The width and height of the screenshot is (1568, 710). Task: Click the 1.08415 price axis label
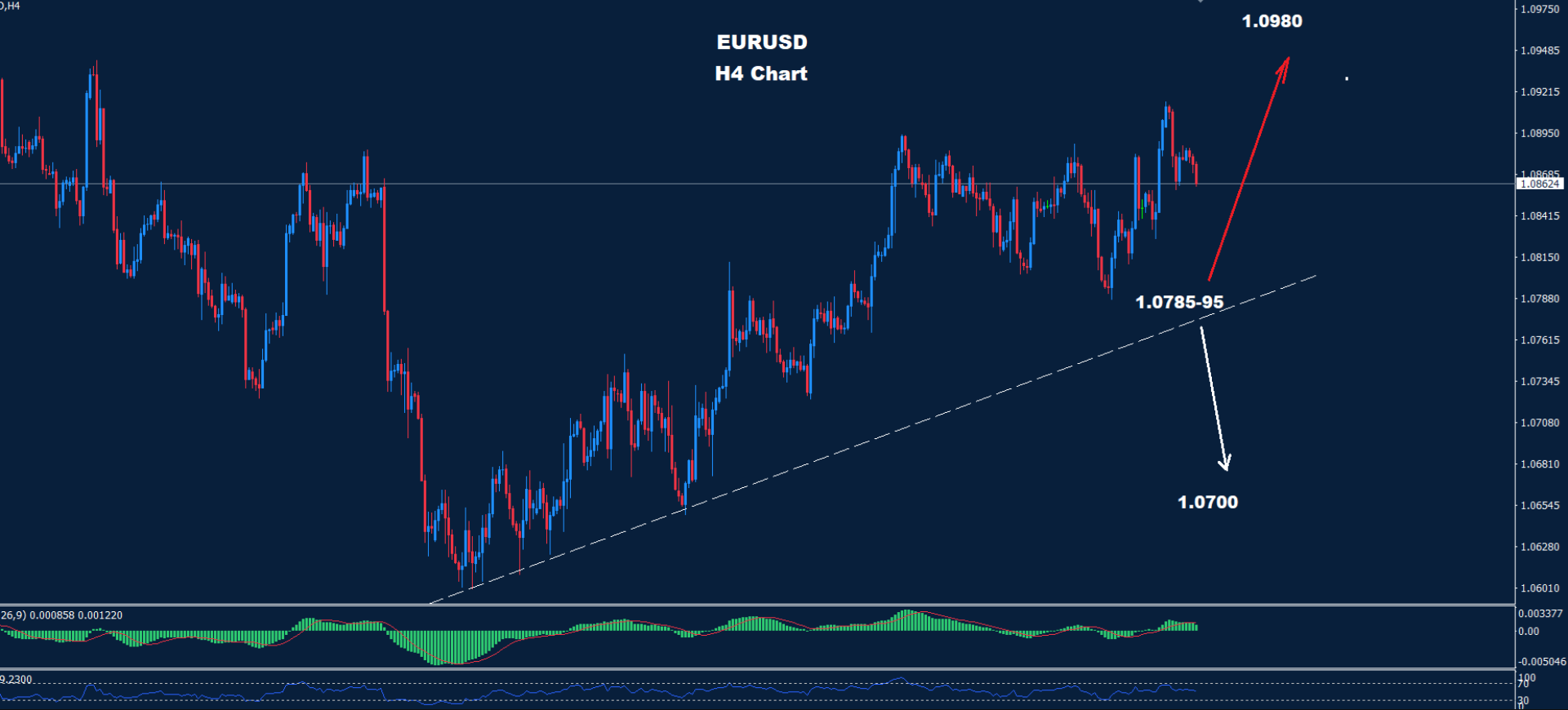1539,216
